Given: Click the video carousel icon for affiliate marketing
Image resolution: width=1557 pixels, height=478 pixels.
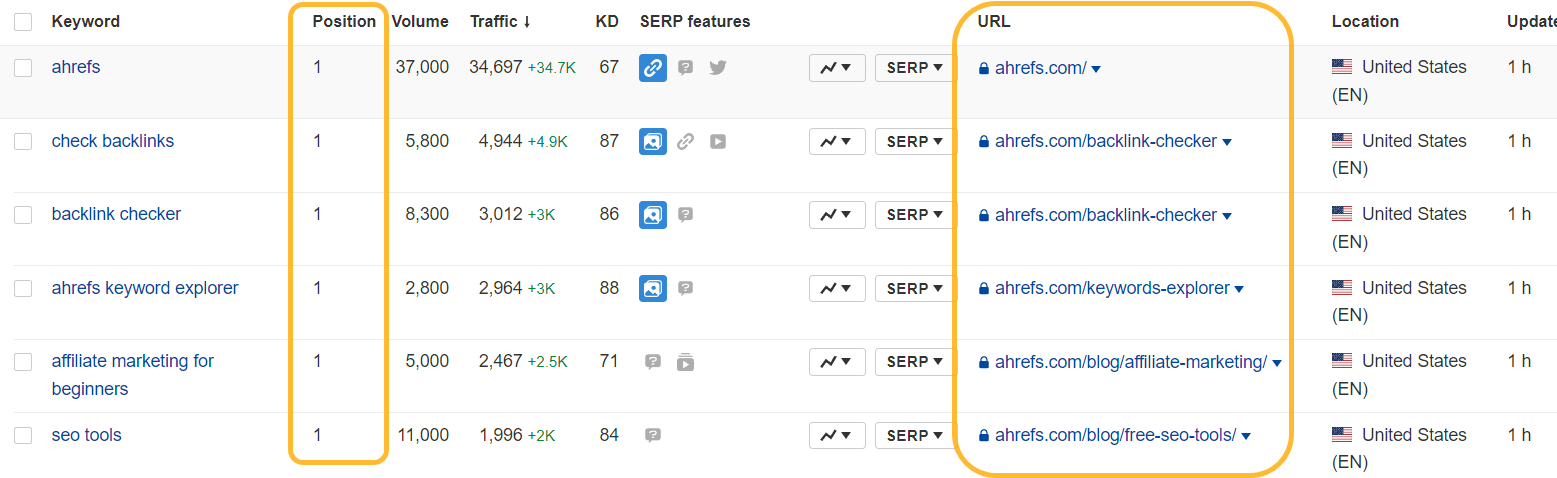Looking at the screenshot, I should point(685,362).
